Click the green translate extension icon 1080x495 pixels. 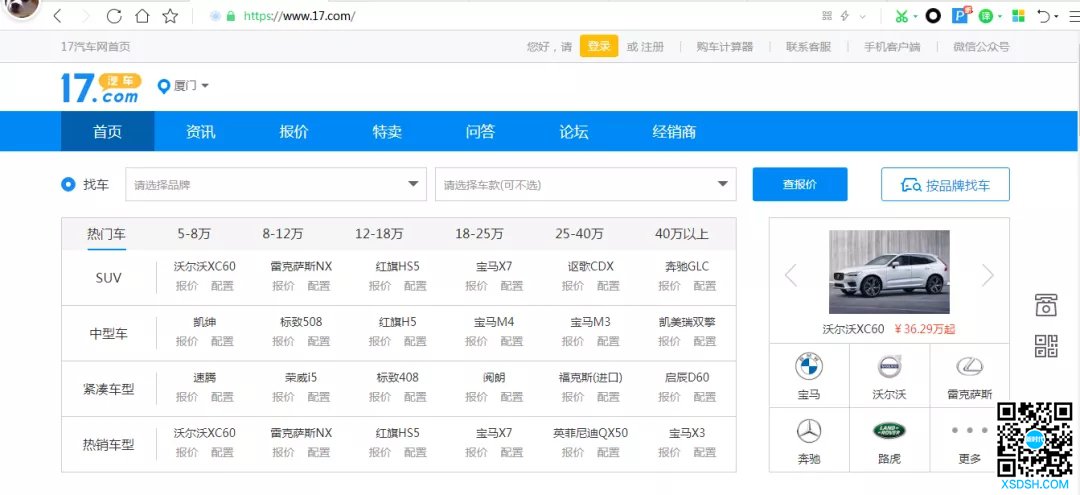986,16
